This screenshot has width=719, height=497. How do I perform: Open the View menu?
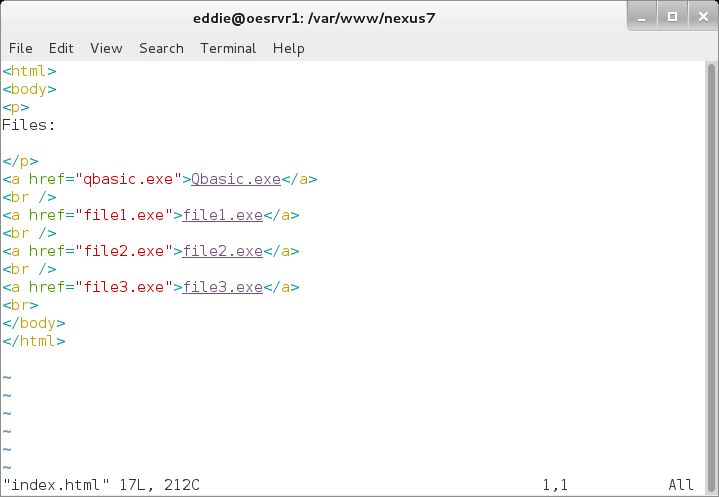coord(106,48)
